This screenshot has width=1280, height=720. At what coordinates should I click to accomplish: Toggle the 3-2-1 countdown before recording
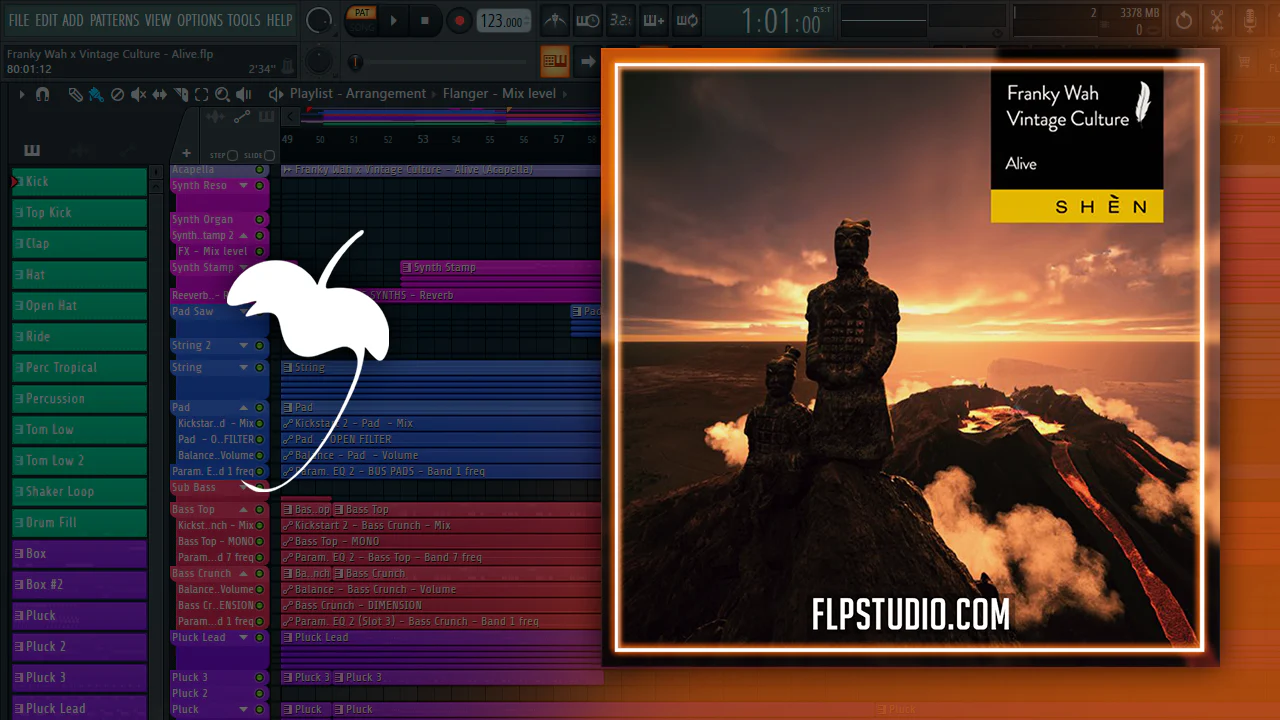621,20
